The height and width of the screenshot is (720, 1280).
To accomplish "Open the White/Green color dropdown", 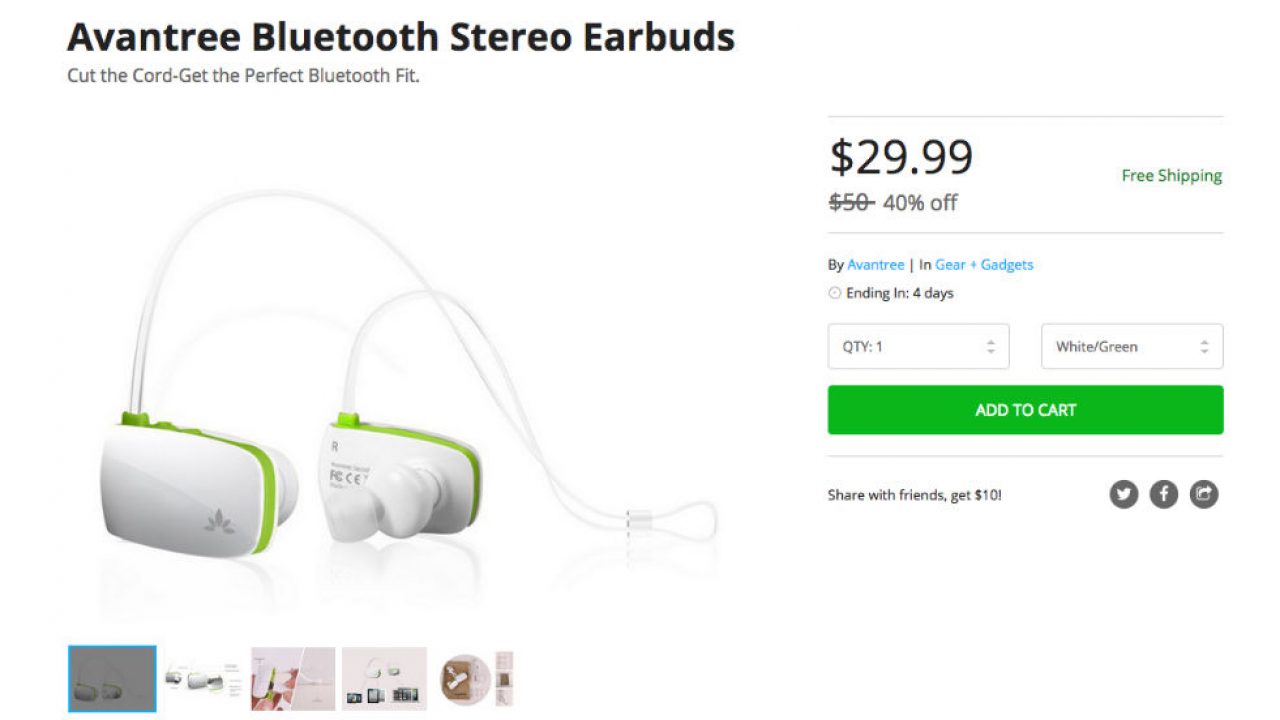I will (x=1132, y=346).
